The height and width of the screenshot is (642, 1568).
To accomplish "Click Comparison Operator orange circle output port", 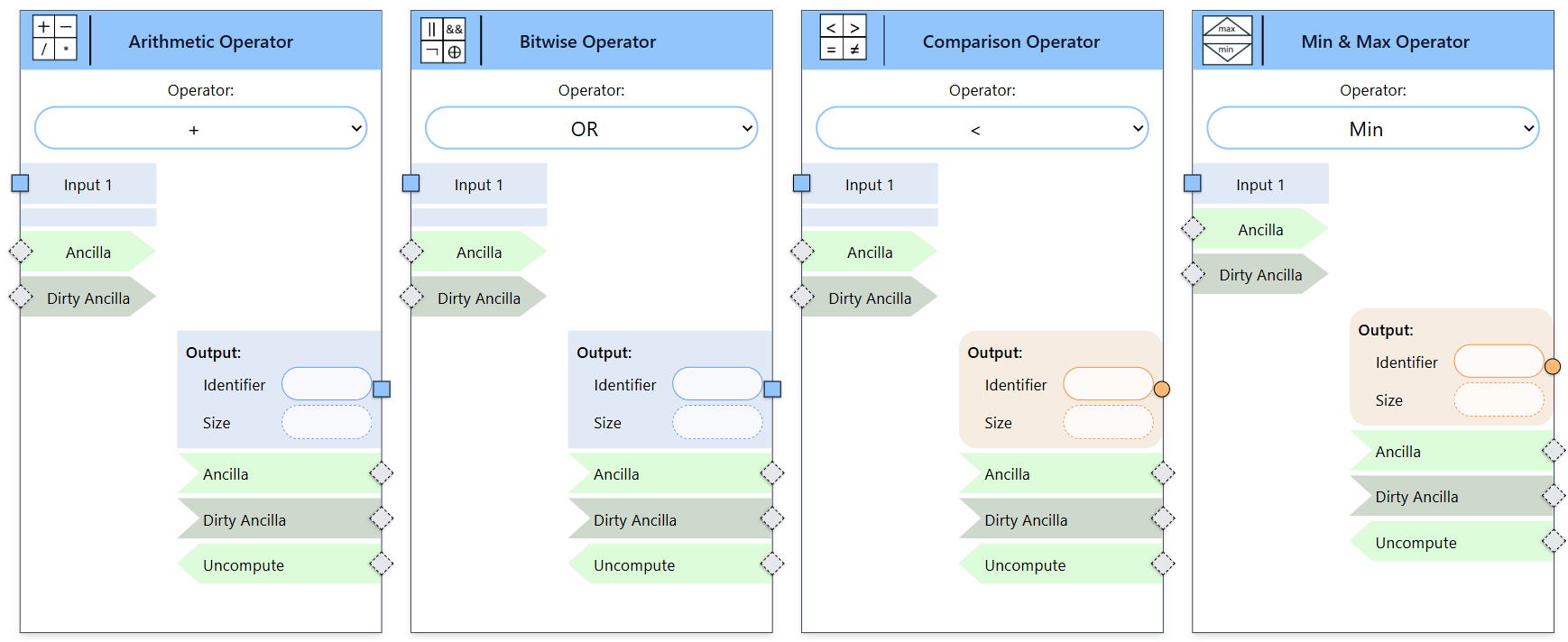I will tap(1162, 389).
